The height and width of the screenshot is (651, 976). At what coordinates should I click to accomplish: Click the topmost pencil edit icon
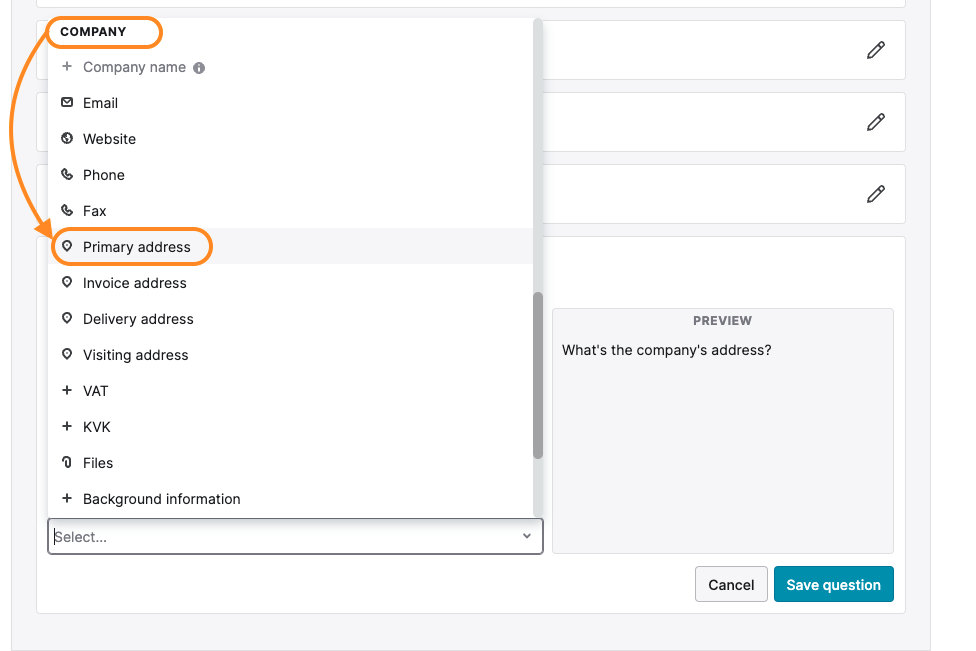coord(876,50)
